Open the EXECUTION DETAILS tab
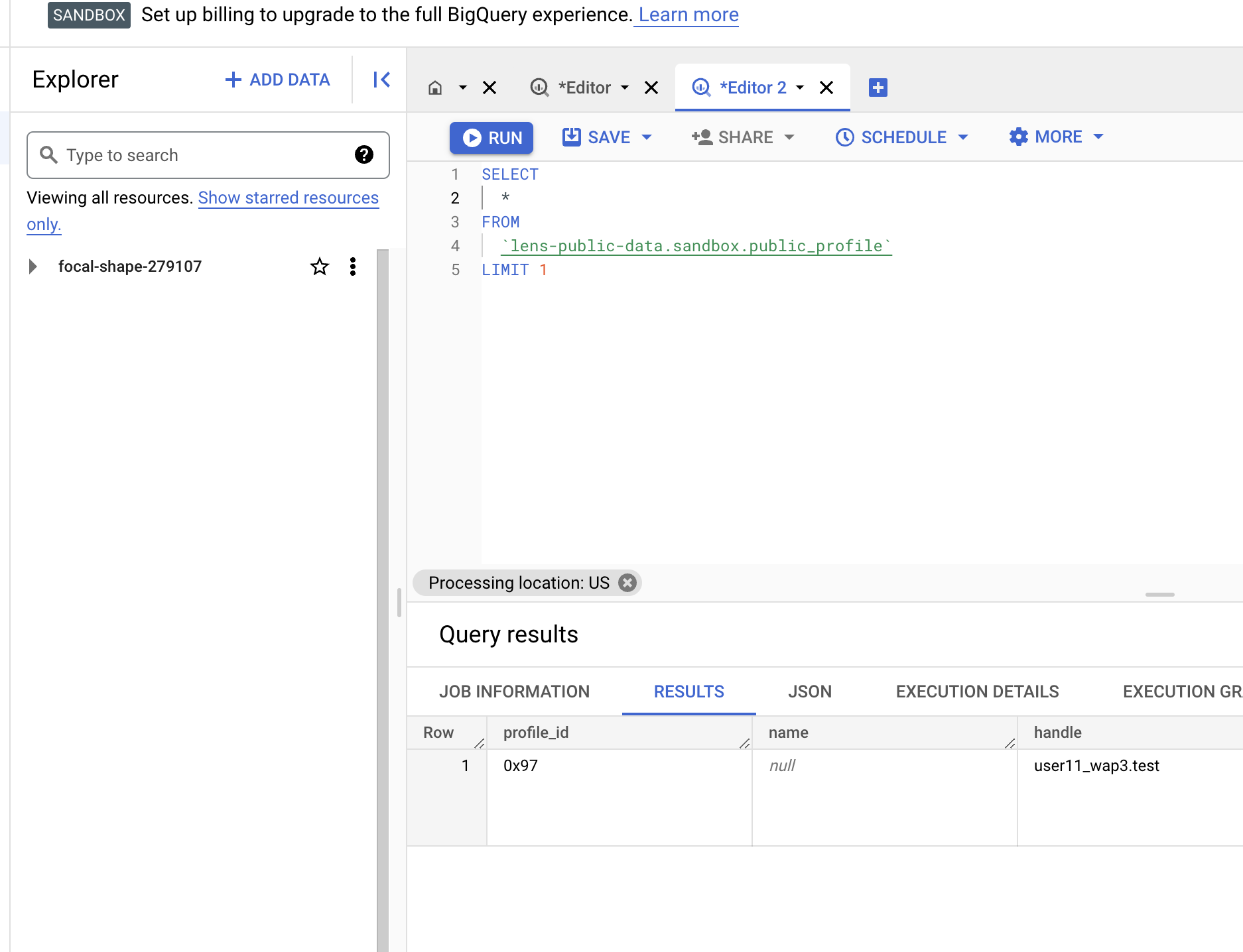Screen dimensions: 1243x952 click(x=978, y=691)
